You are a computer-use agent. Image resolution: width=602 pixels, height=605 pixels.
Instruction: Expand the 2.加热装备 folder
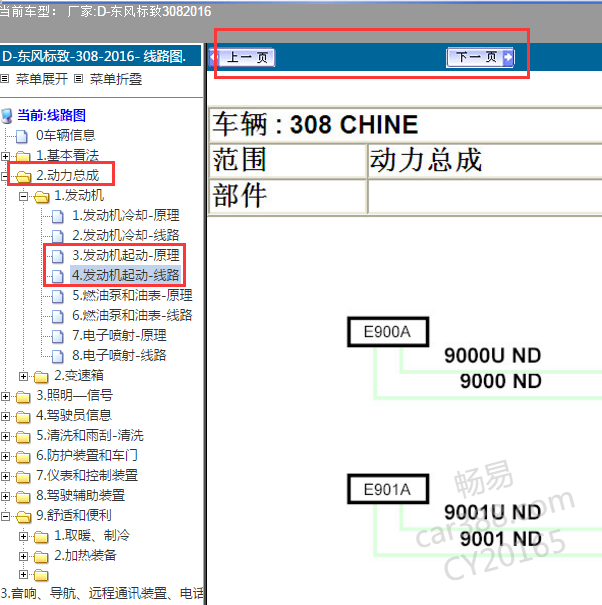[x=24, y=556]
